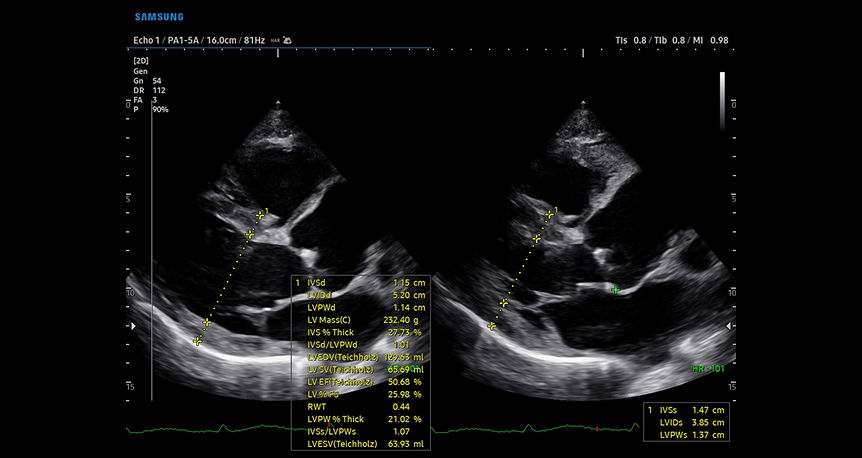Image resolution: width=862 pixels, height=458 pixels.
Task: Click the grayscale bar at top right
Action: click(722, 102)
